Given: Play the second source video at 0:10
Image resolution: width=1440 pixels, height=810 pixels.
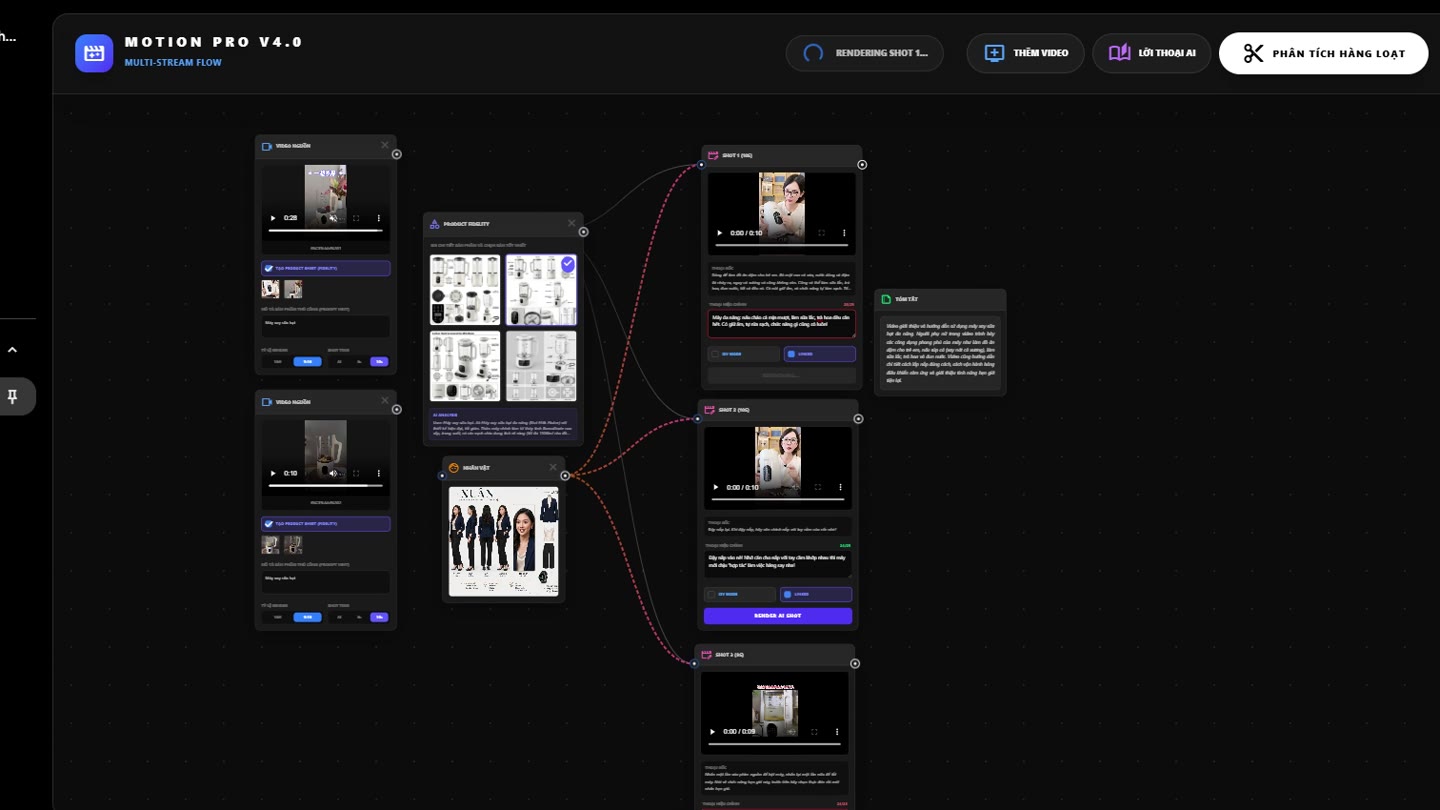Looking at the screenshot, I should coord(273,473).
